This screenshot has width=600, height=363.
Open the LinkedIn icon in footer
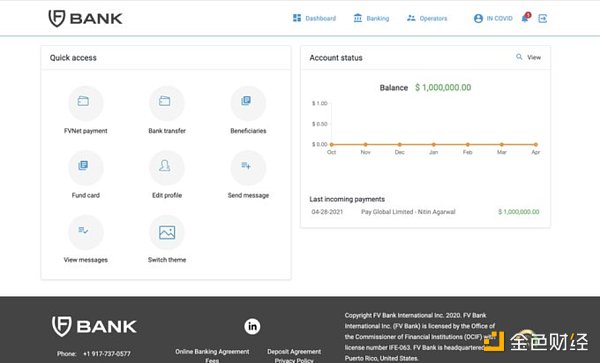click(x=252, y=326)
